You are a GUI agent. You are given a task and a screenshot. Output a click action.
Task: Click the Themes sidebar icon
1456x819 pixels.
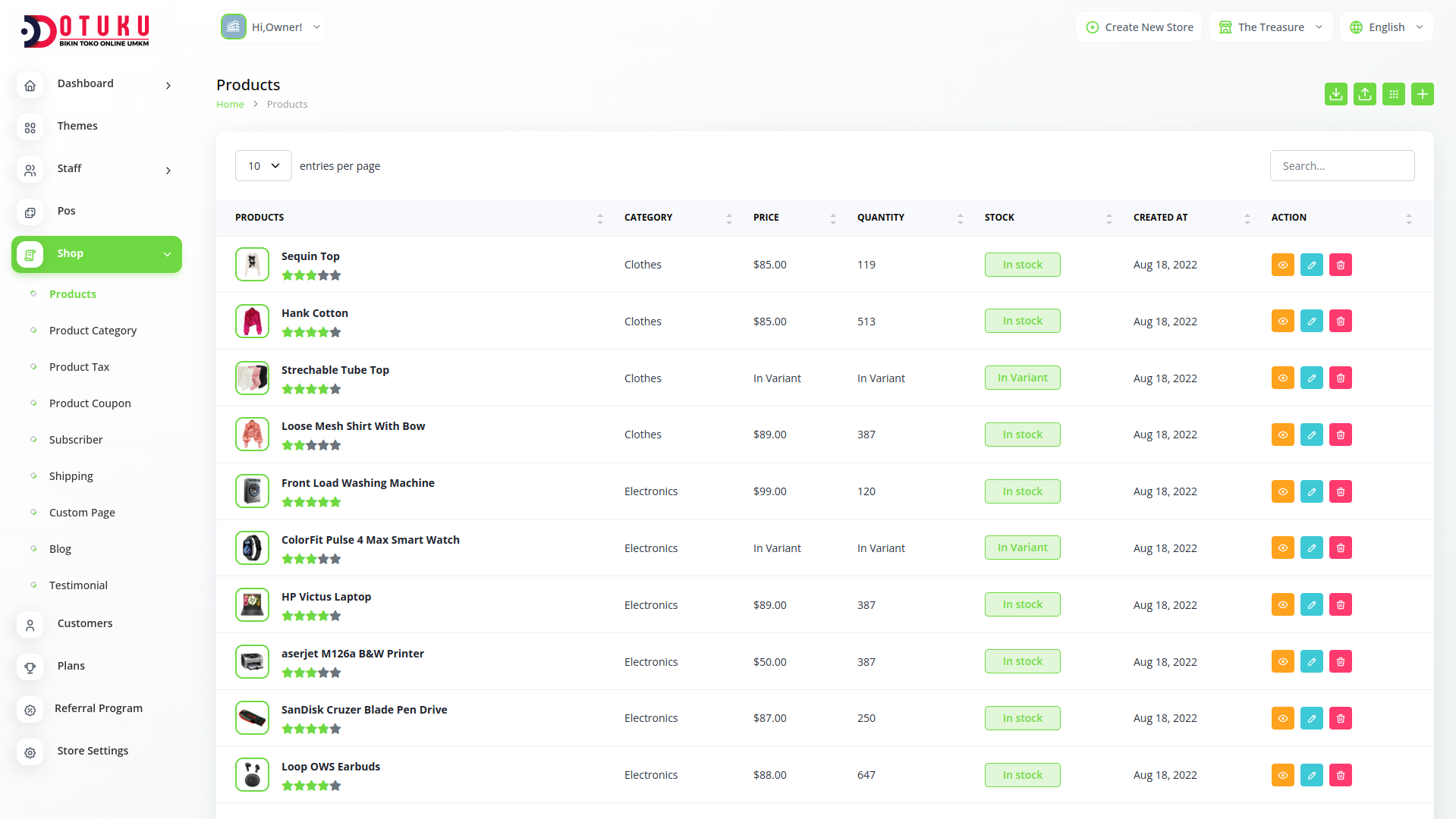[x=30, y=128]
